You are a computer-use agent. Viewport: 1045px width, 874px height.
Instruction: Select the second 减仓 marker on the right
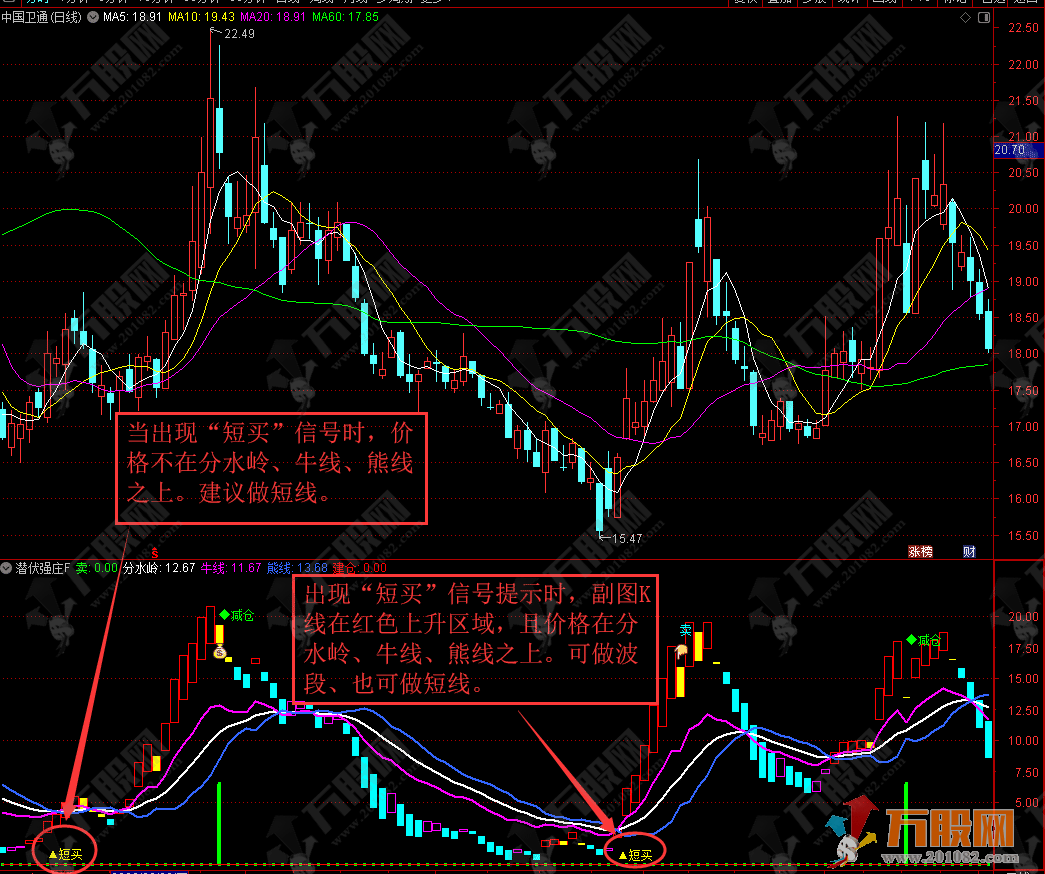coord(924,640)
